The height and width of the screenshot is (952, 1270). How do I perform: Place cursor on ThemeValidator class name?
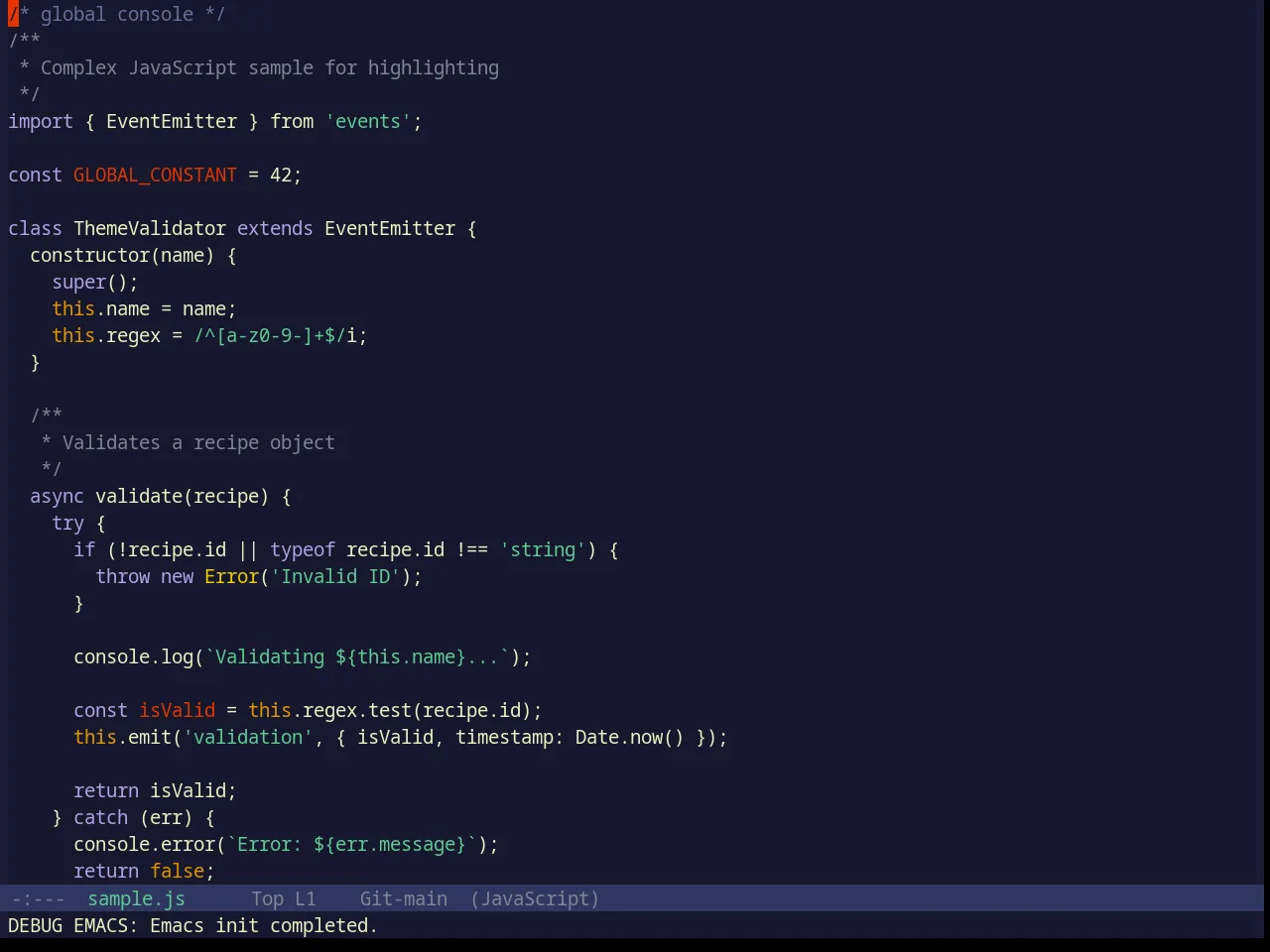pos(150,228)
